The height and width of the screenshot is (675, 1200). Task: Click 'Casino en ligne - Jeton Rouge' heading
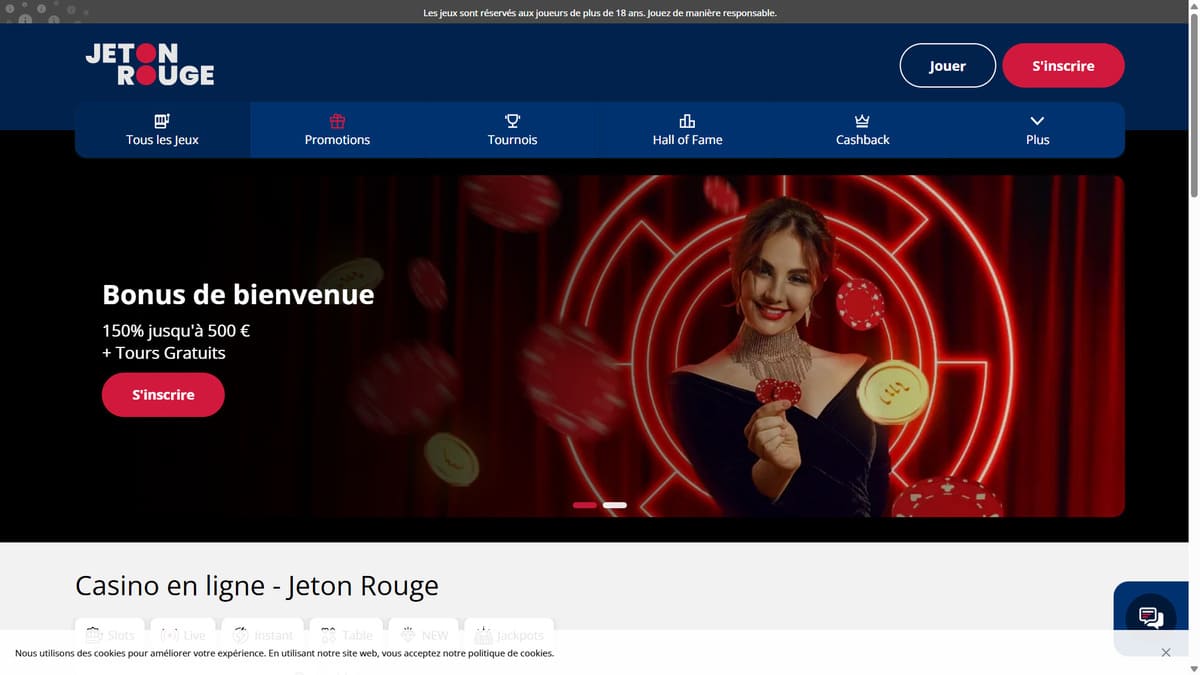[x=257, y=585]
